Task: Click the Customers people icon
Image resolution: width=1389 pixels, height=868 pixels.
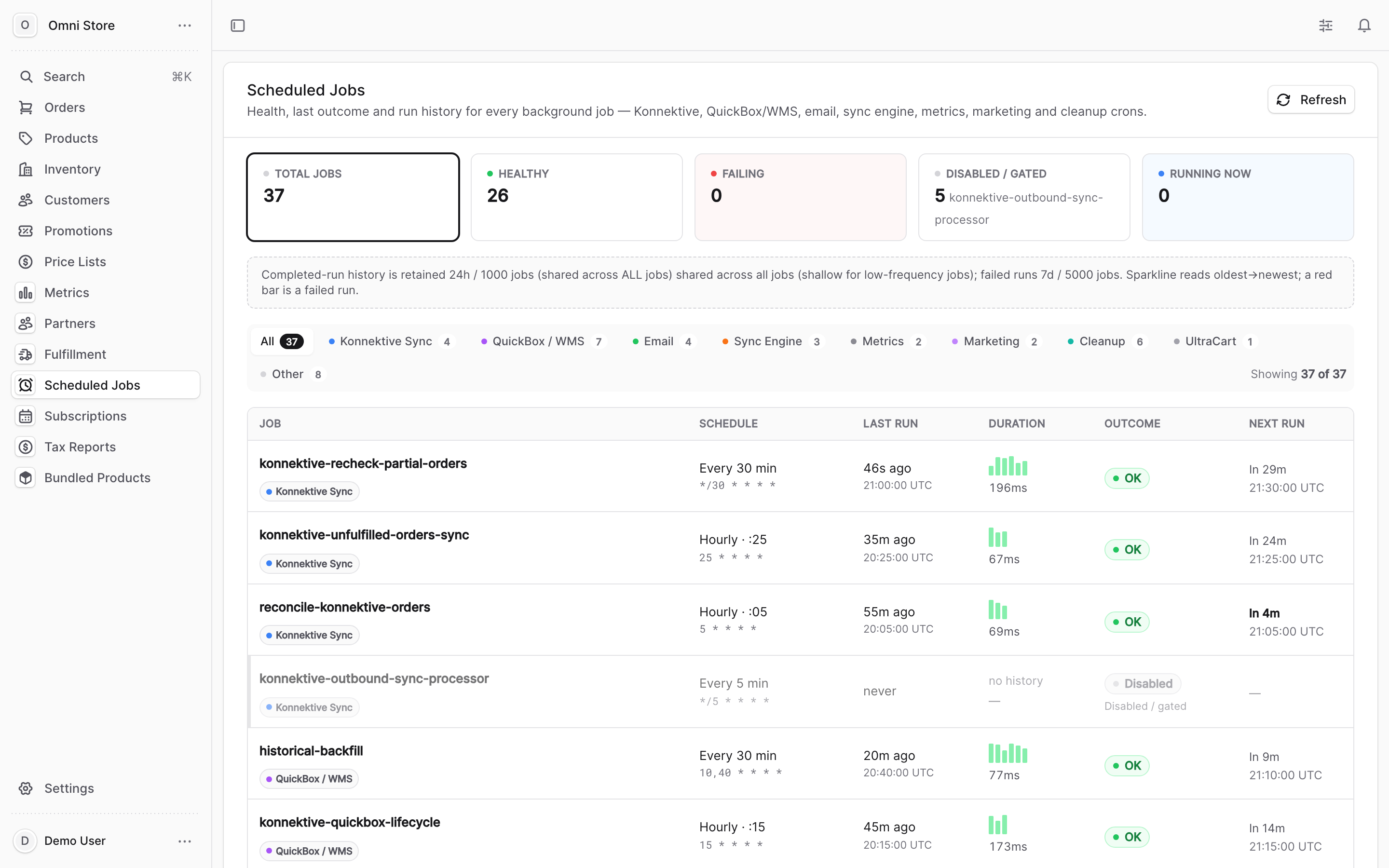Action: coord(26,200)
